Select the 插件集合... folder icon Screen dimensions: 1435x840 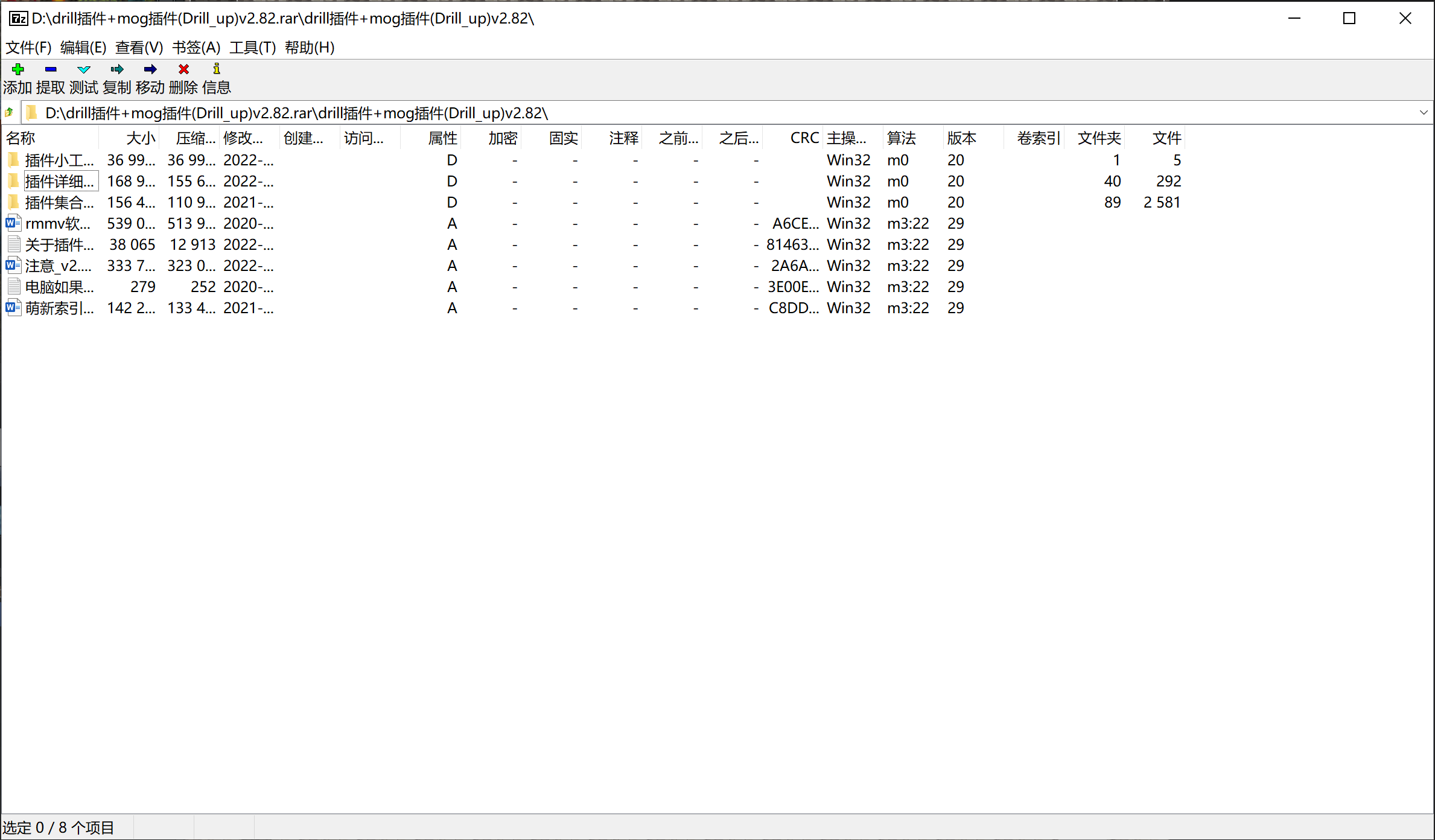(14, 202)
